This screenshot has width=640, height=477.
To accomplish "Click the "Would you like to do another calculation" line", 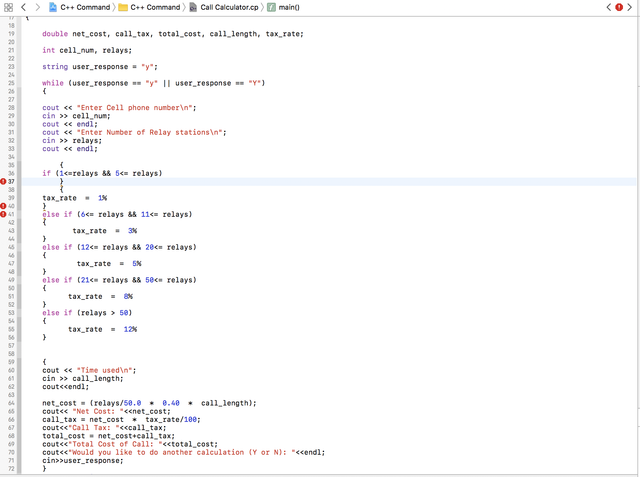I will pos(184,453).
